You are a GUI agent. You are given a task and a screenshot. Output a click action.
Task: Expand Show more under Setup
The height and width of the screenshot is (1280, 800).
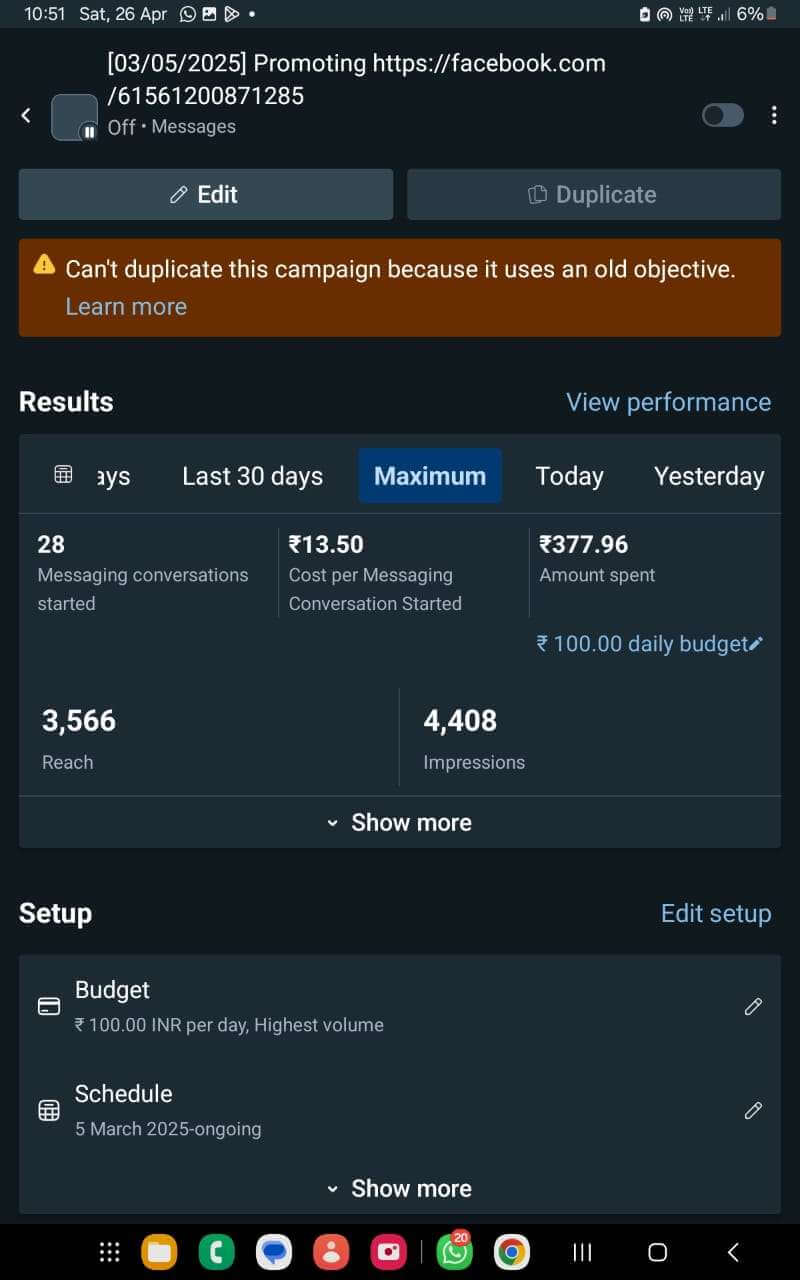[400, 1188]
